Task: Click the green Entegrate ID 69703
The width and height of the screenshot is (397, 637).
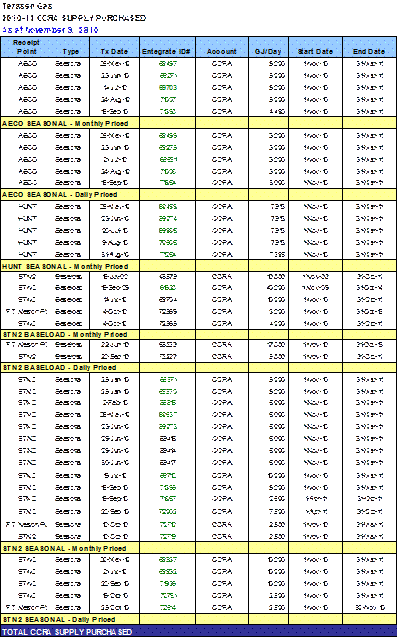Action: tap(168, 87)
